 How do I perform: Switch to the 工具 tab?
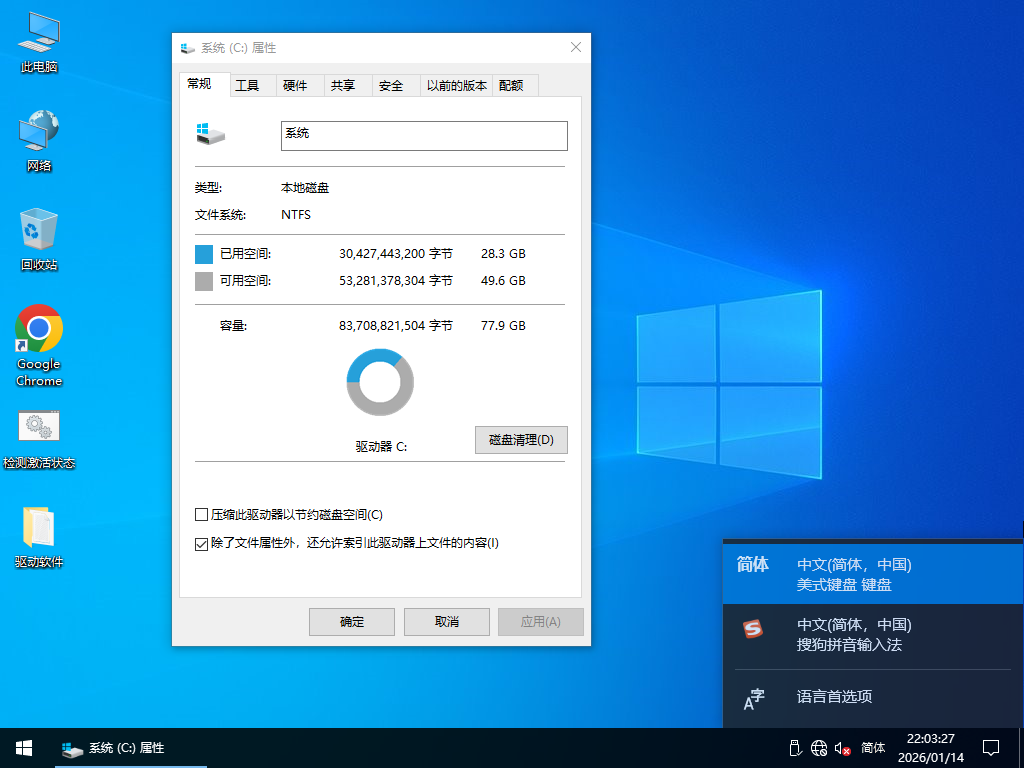coord(247,86)
